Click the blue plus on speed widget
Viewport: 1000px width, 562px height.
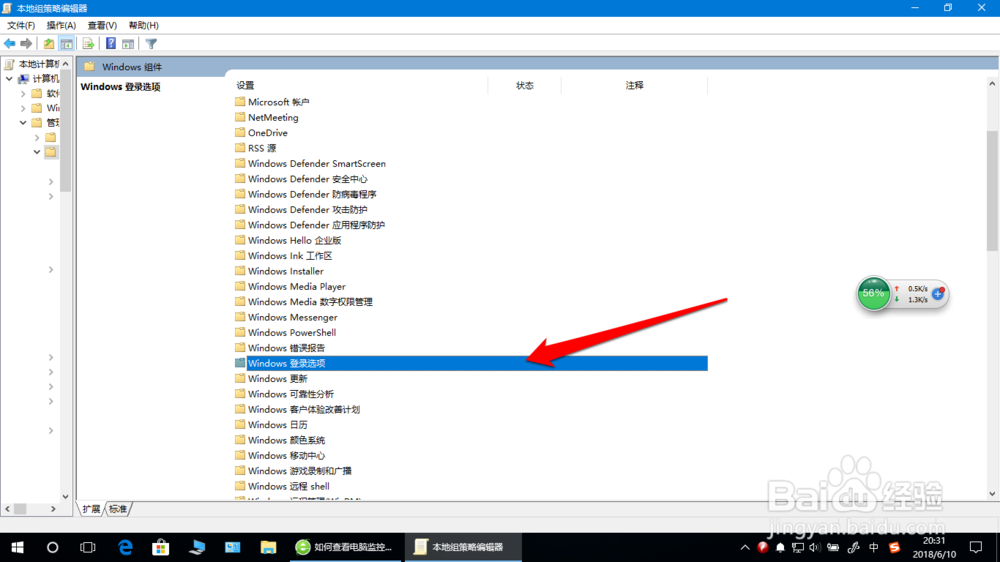(938, 294)
